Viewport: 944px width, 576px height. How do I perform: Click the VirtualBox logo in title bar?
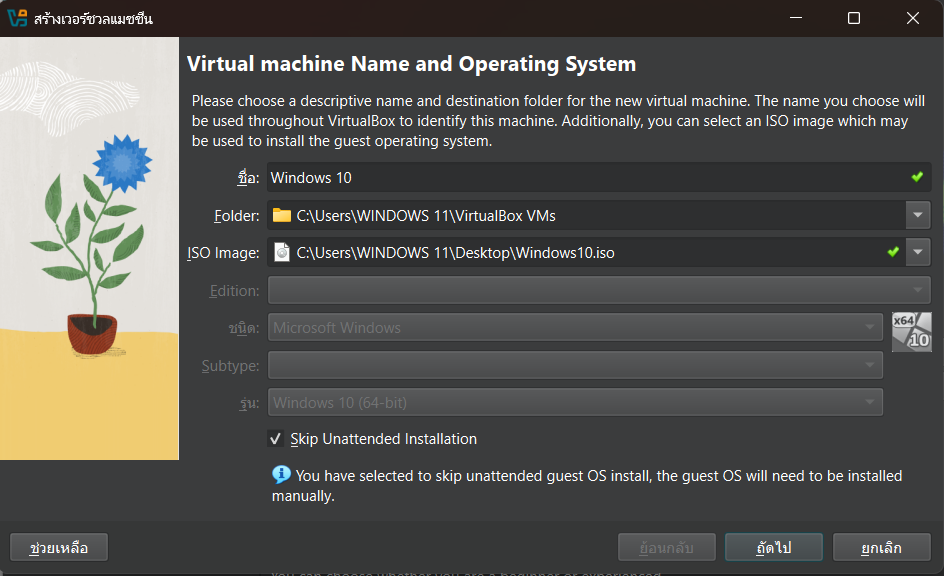[17, 18]
